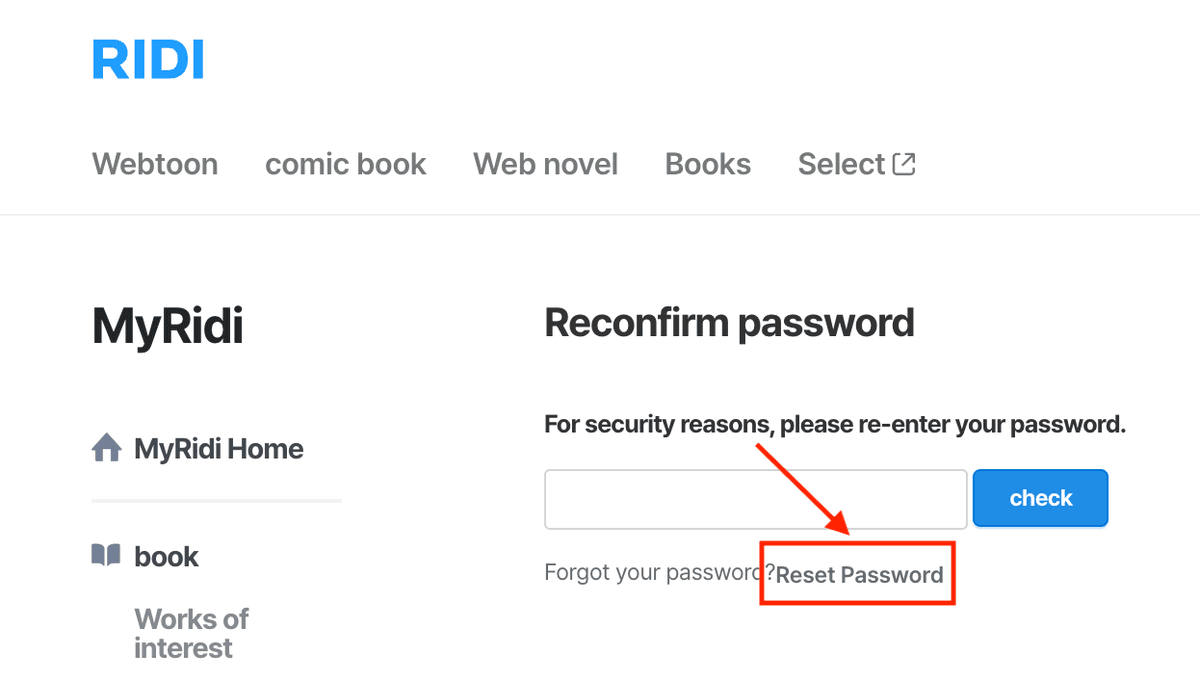Image resolution: width=1200 pixels, height=682 pixels.
Task: Open Select in the navigation bar
Action: point(843,164)
